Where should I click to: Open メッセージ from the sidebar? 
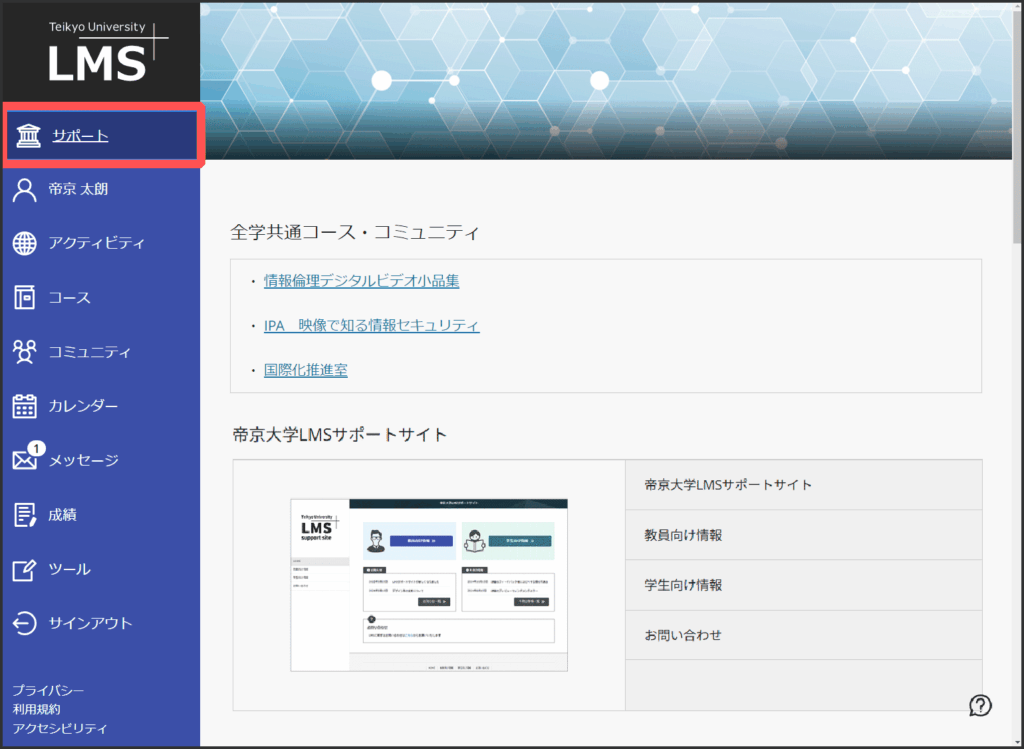(84, 460)
